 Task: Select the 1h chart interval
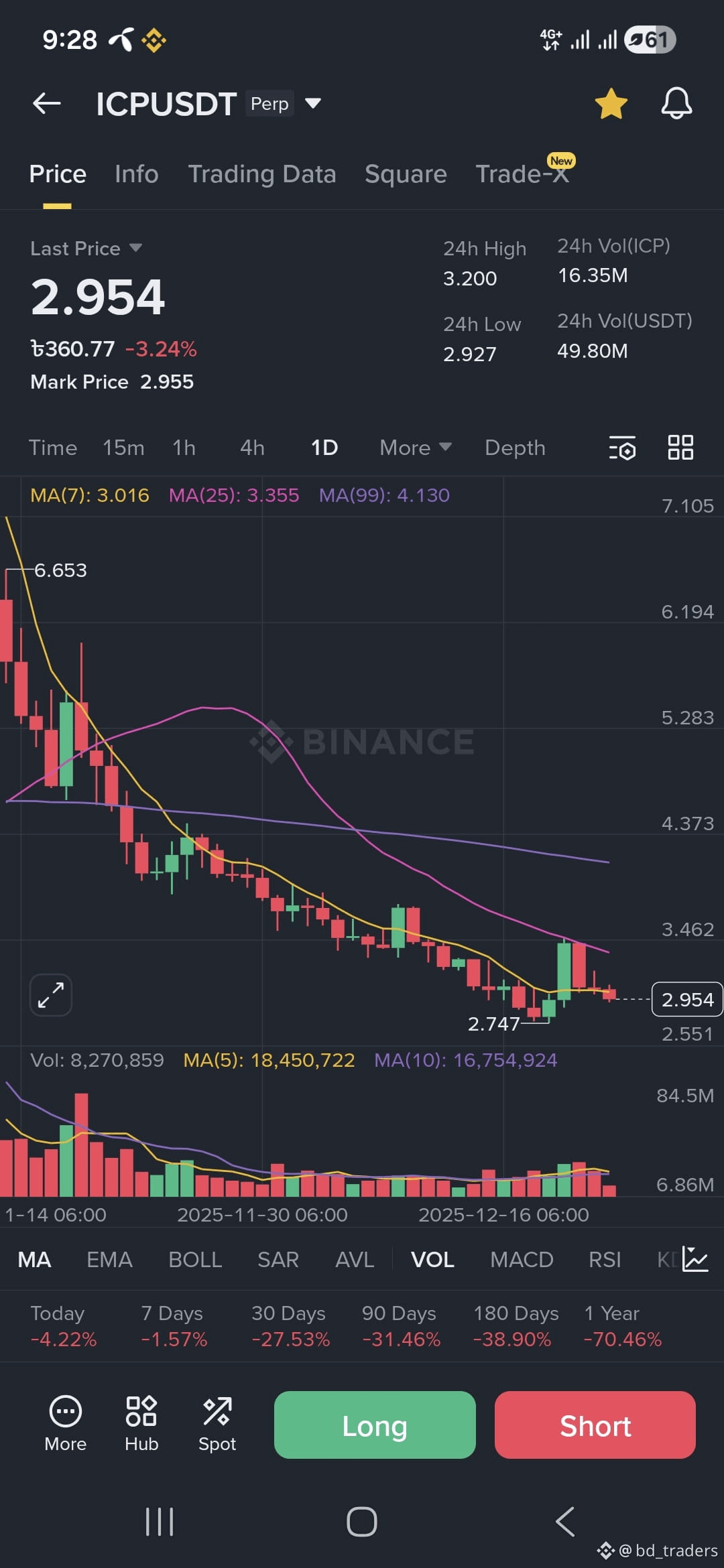[184, 448]
